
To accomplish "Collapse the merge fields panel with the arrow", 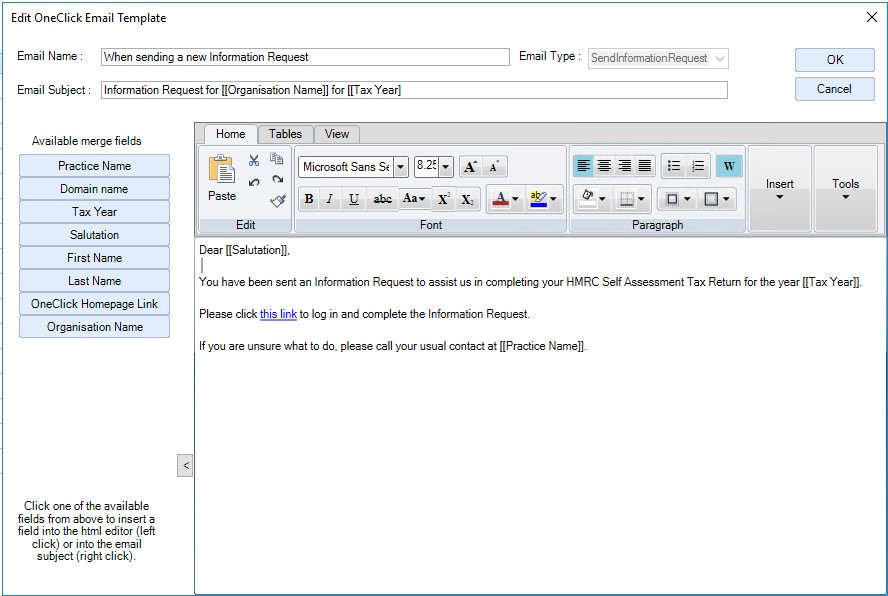I will tap(185, 466).
